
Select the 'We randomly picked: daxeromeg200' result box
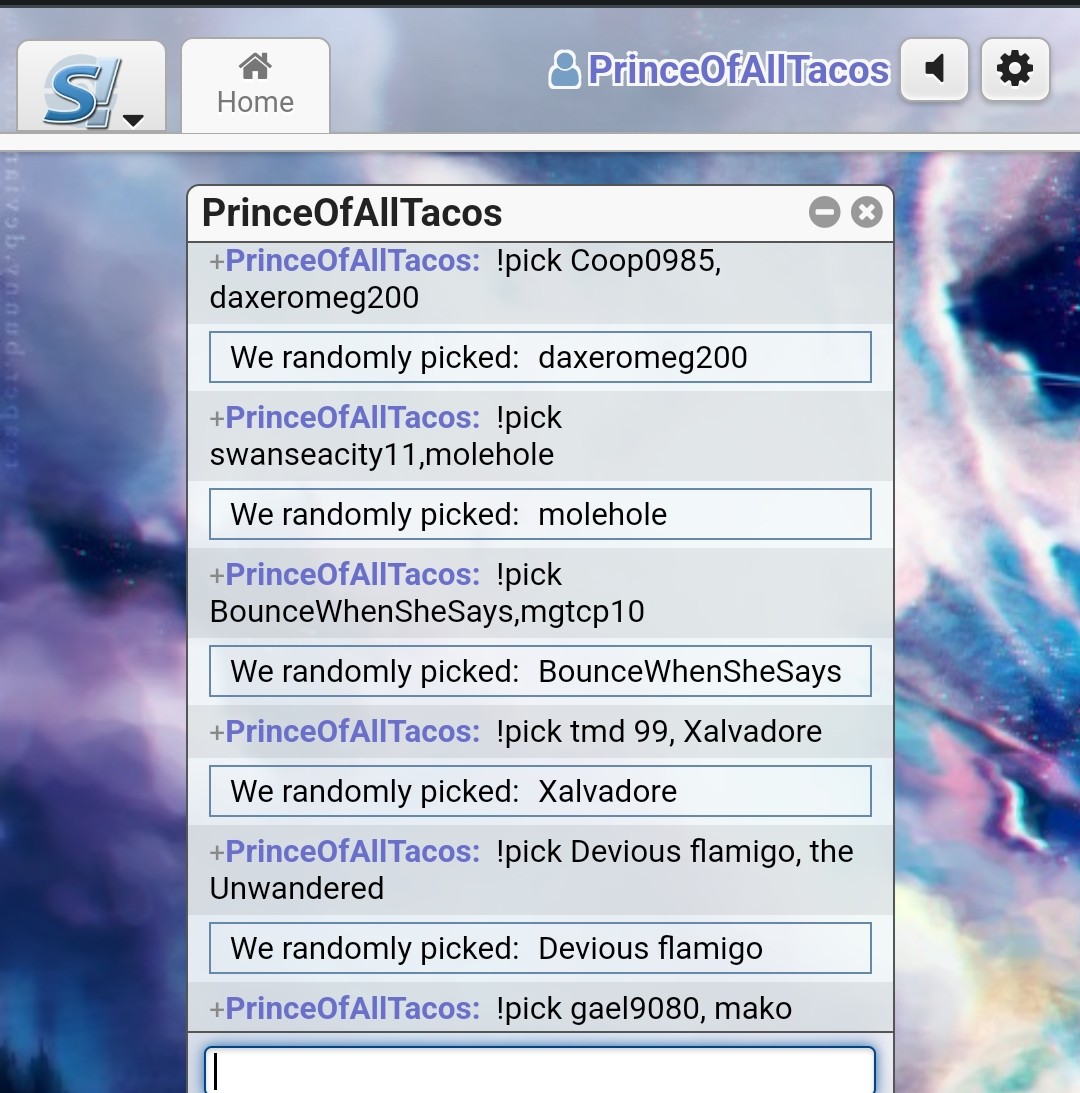(x=540, y=356)
